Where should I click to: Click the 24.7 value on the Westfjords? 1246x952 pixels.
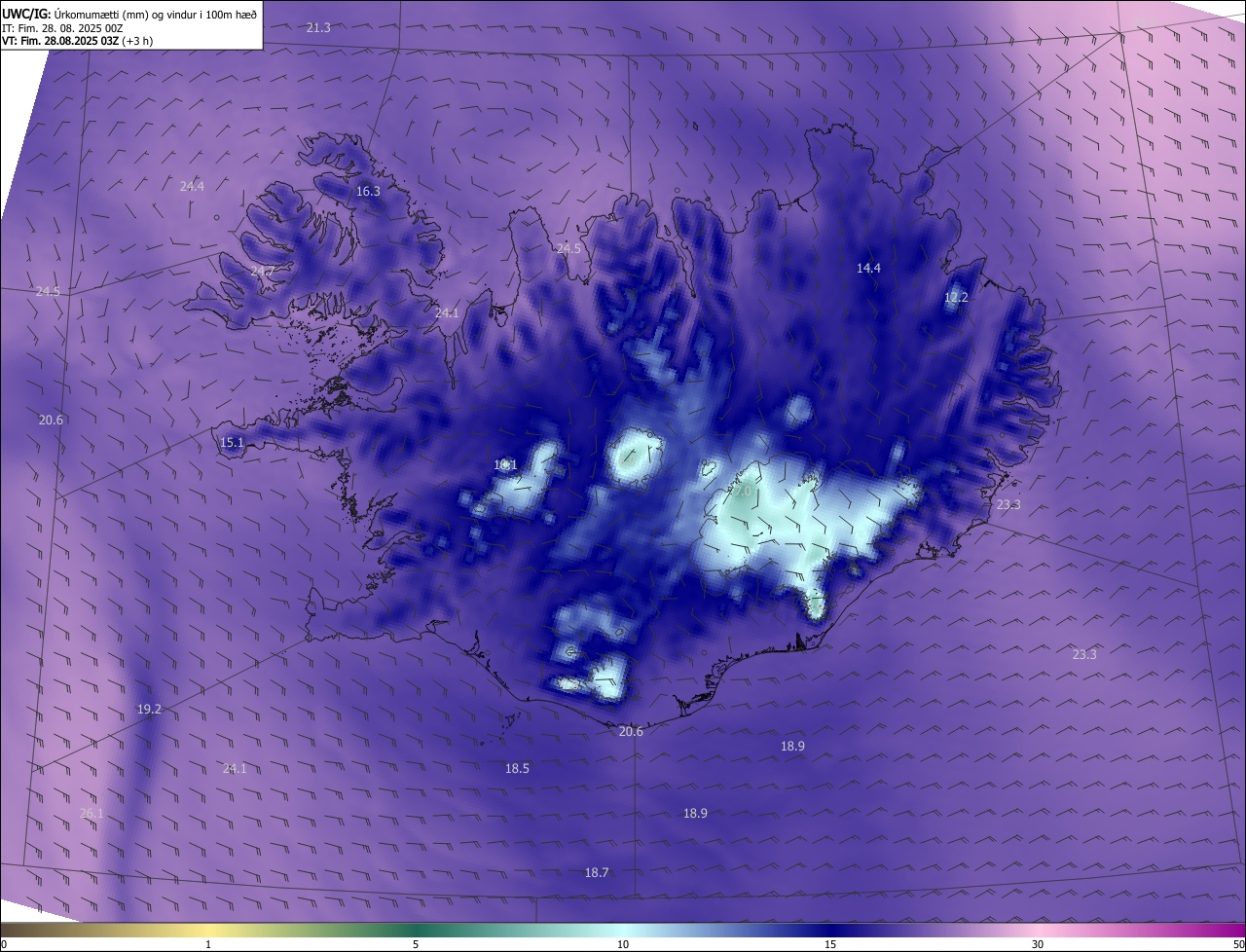(x=262, y=271)
